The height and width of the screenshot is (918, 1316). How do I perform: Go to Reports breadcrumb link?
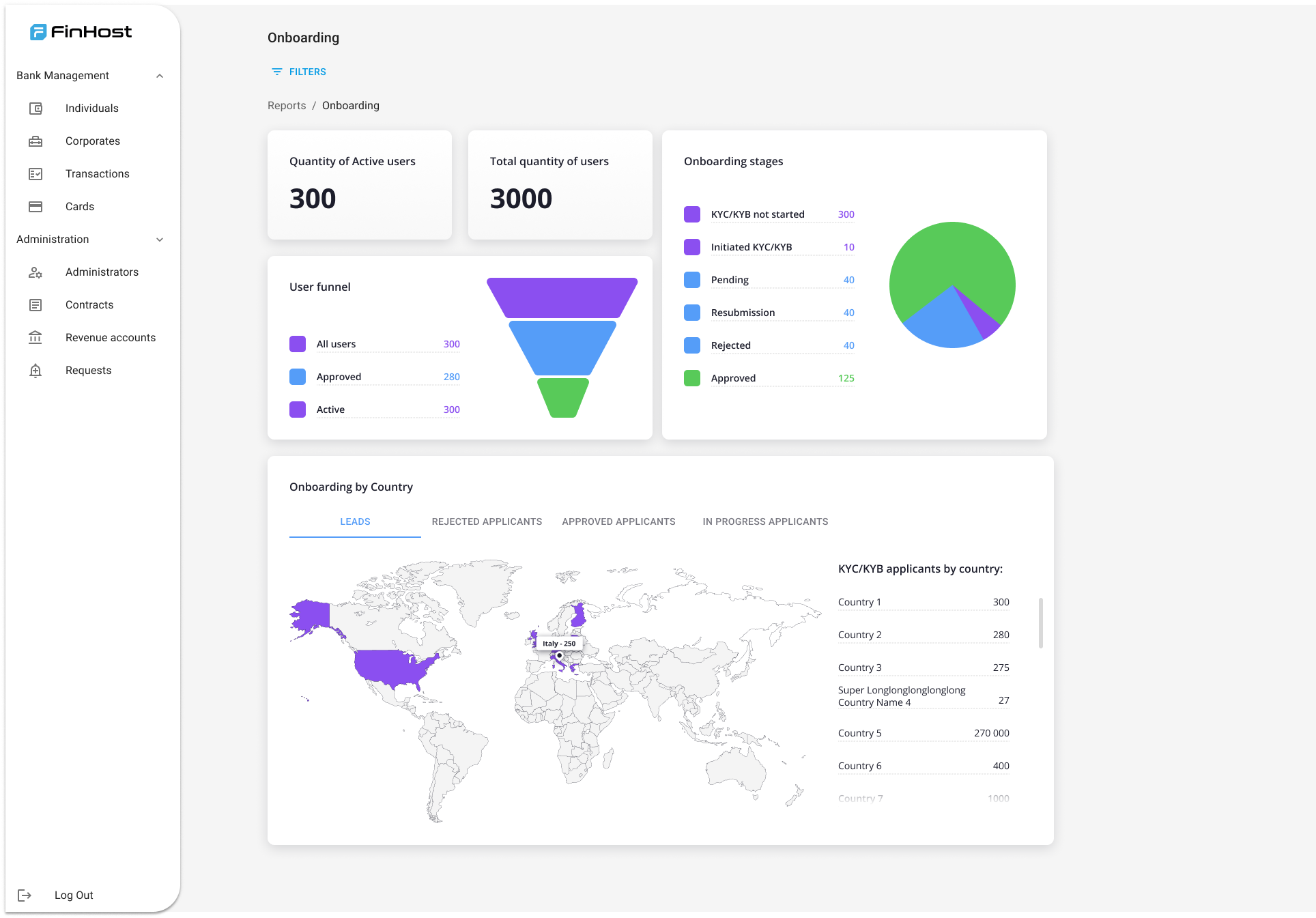287,106
